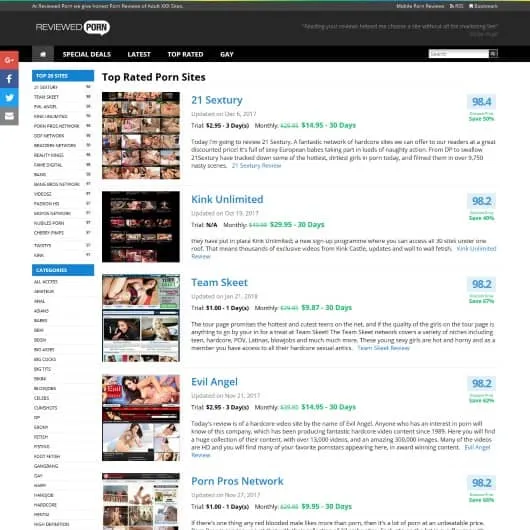Open the Latest menu item
This screenshot has width=530, height=530.
(139, 54)
